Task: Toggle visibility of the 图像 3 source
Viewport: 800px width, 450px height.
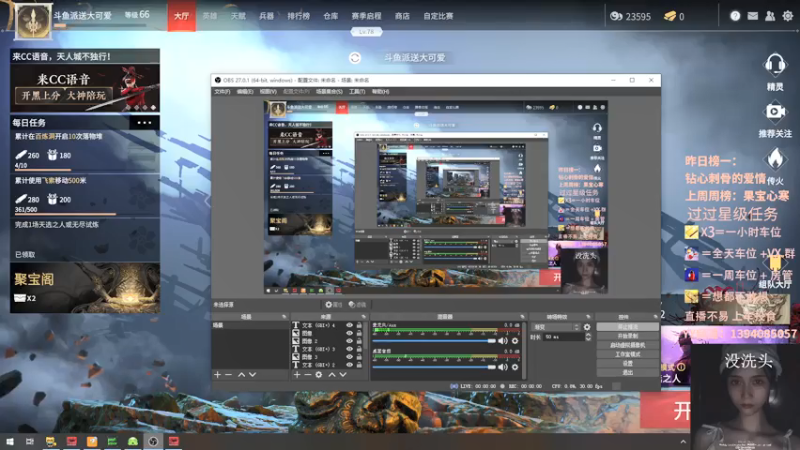Action: (349, 357)
